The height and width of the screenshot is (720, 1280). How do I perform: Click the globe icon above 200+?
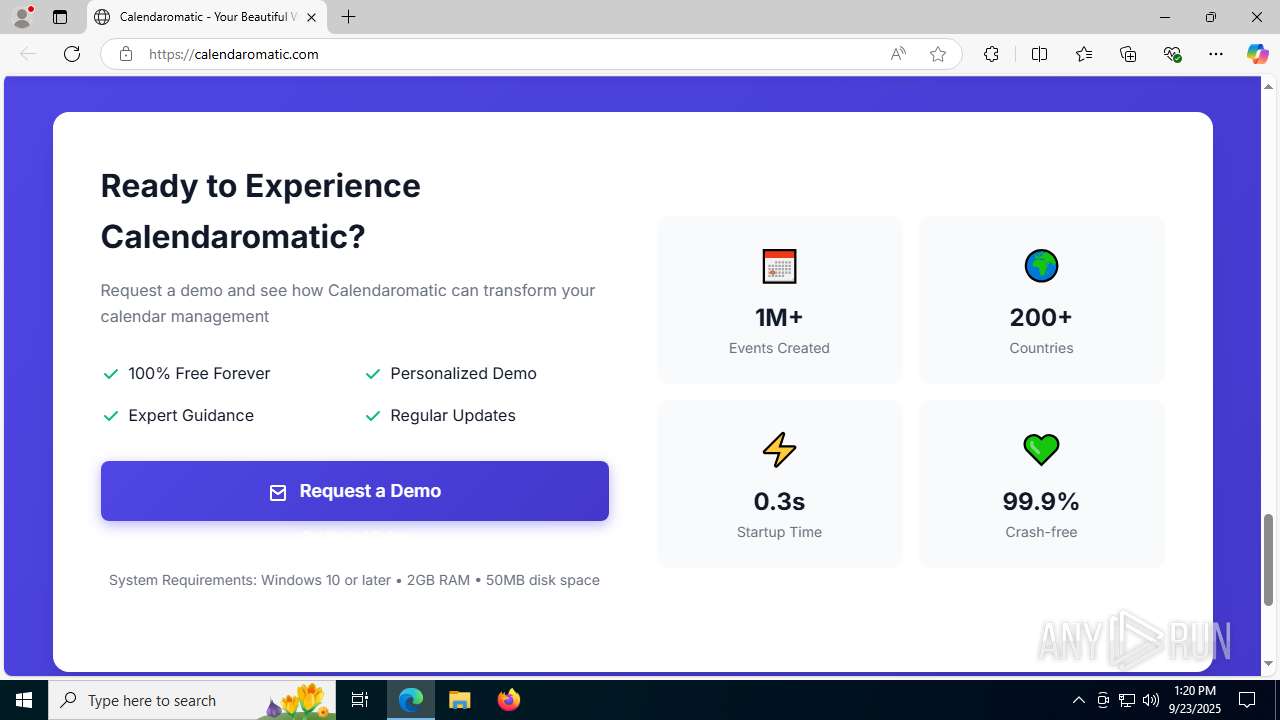pos(1041,266)
